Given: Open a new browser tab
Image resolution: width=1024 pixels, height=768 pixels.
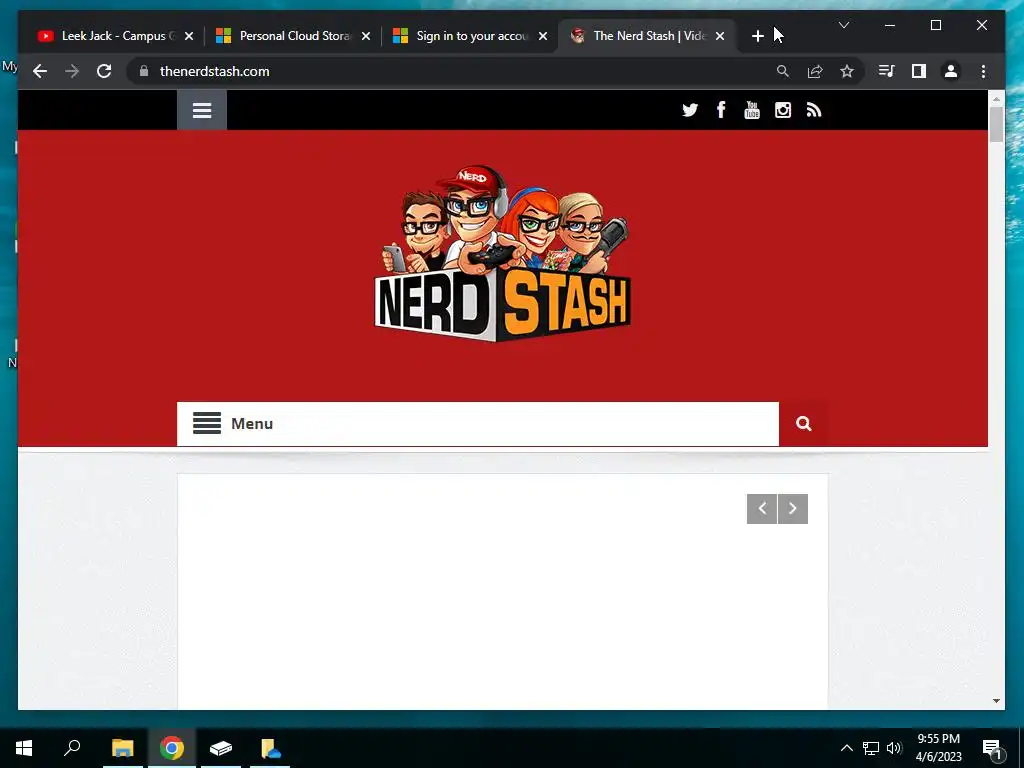Looking at the screenshot, I should [758, 36].
